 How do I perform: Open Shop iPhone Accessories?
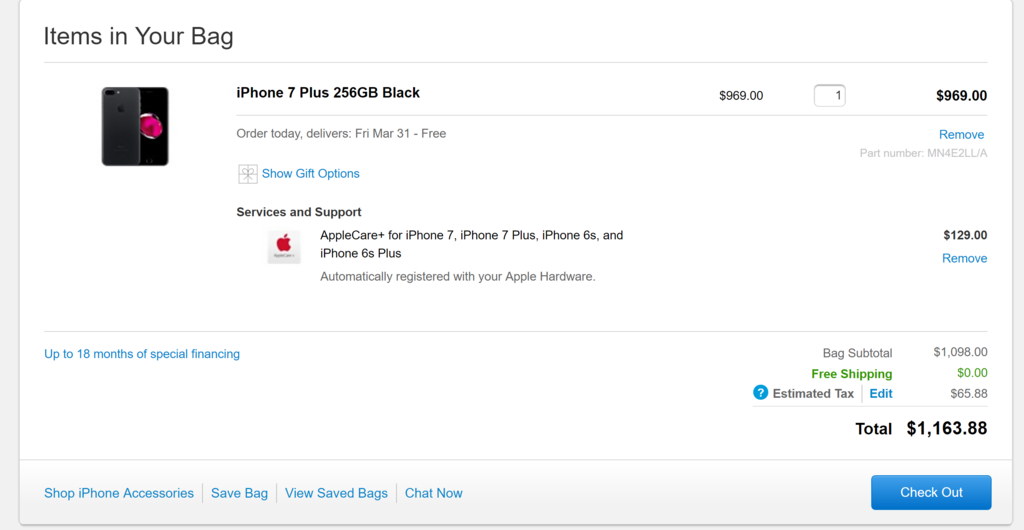point(119,493)
